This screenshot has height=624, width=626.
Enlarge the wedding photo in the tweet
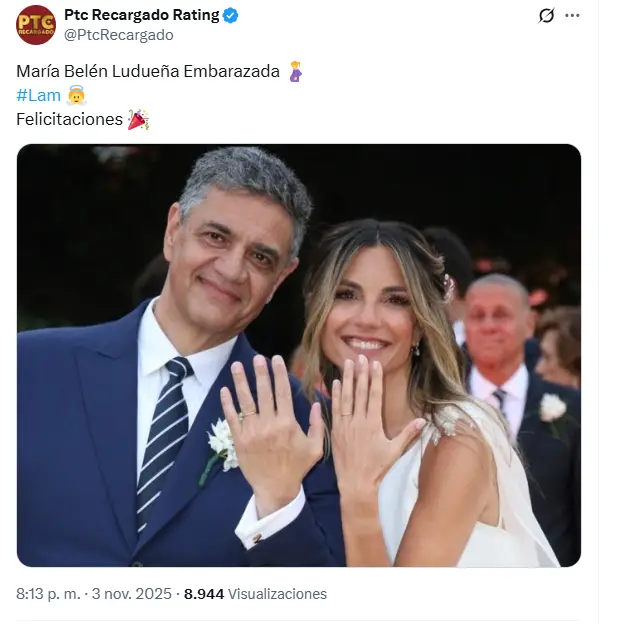(299, 355)
